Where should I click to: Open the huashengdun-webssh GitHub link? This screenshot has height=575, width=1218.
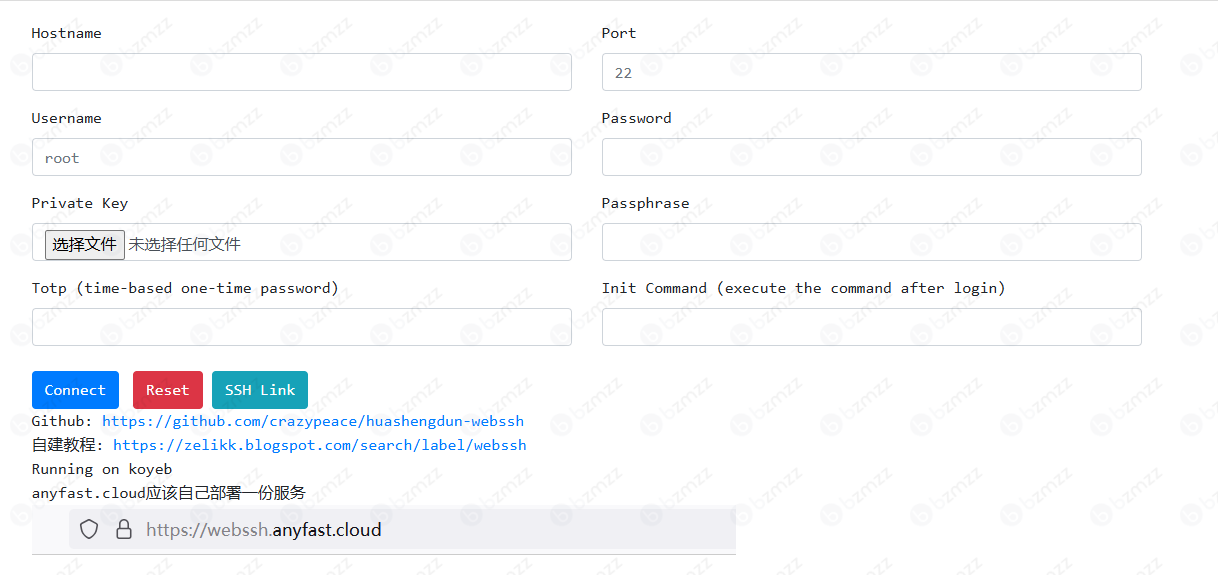tap(313, 421)
